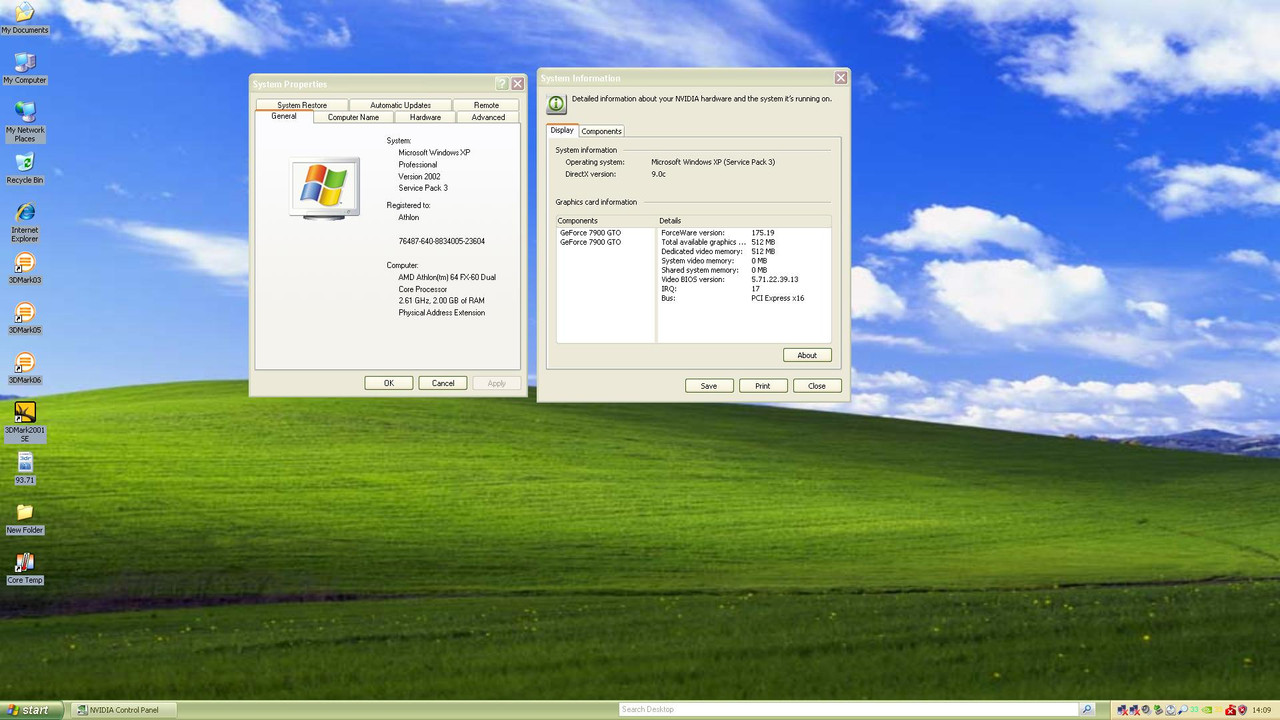Click the taskbar clock showing 14:09

click(x=1262, y=710)
